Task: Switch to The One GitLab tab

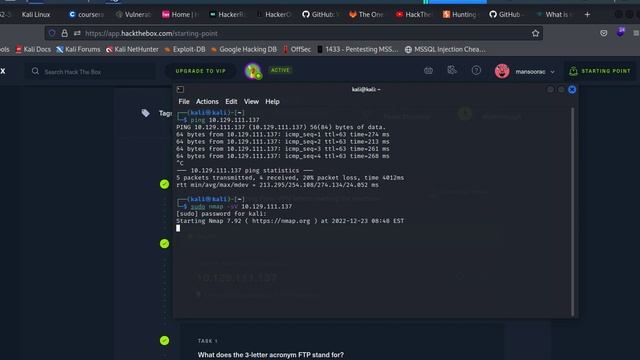Action: point(366,14)
